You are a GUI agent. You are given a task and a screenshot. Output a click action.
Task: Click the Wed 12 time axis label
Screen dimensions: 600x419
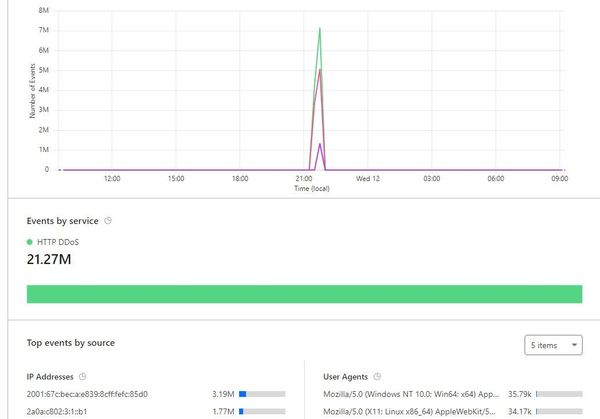point(368,179)
